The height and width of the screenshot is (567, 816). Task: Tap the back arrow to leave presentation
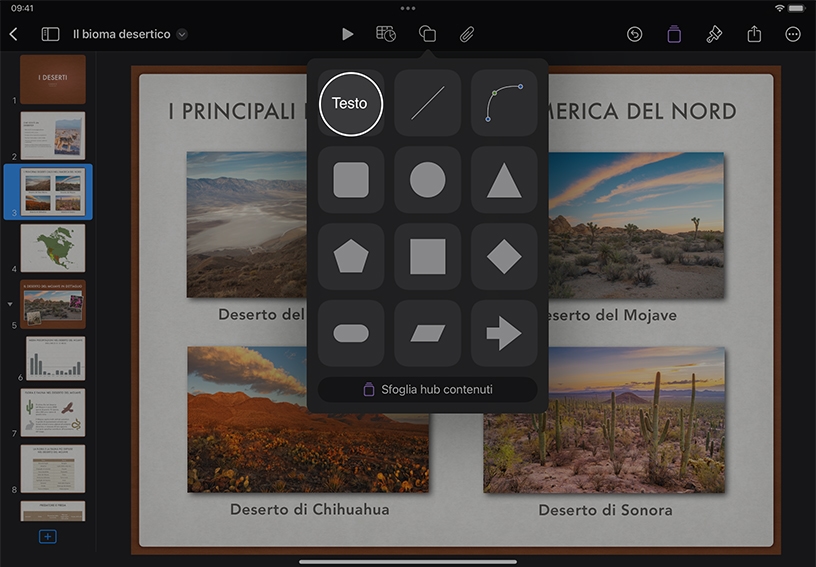(14, 34)
